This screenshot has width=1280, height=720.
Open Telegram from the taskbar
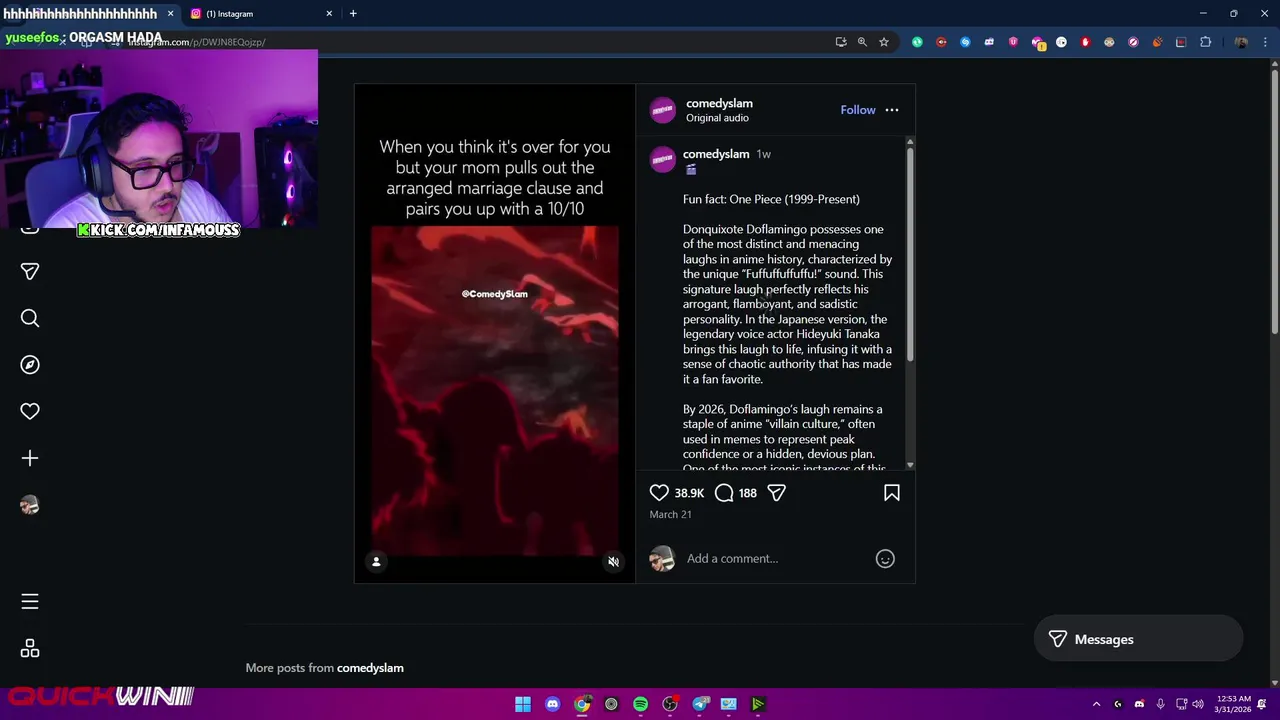coord(700,704)
